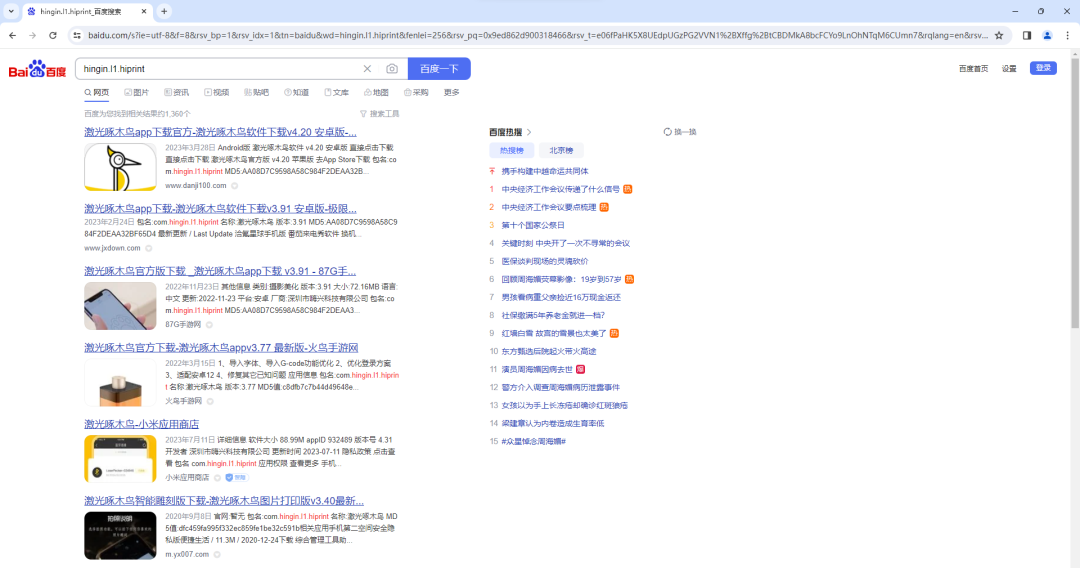Switch to the 资讯 tab
Screen dimensions: 1080x568
click(x=176, y=92)
